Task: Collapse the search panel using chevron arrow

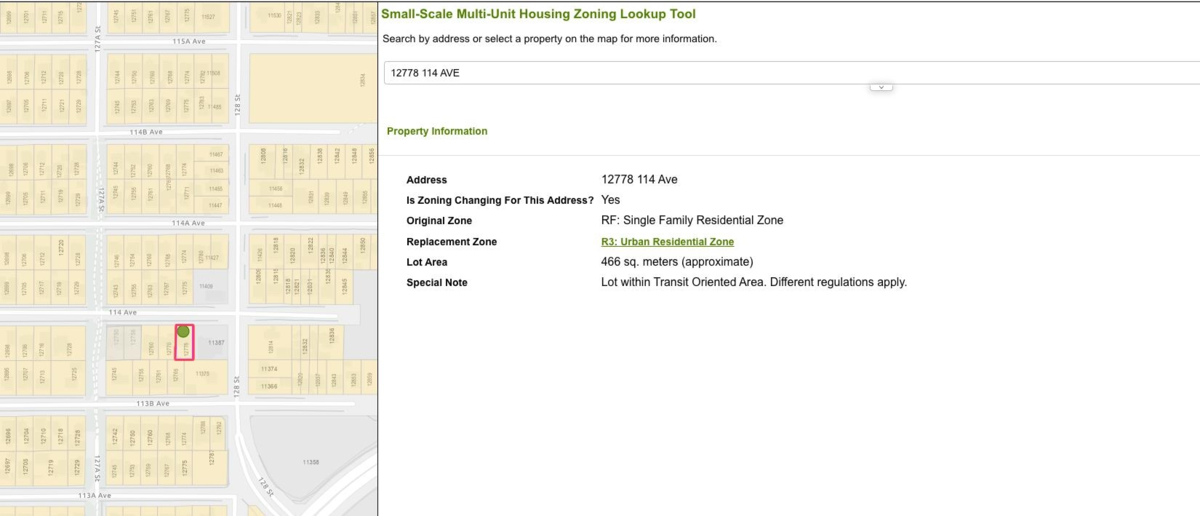Action: tap(881, 88)
